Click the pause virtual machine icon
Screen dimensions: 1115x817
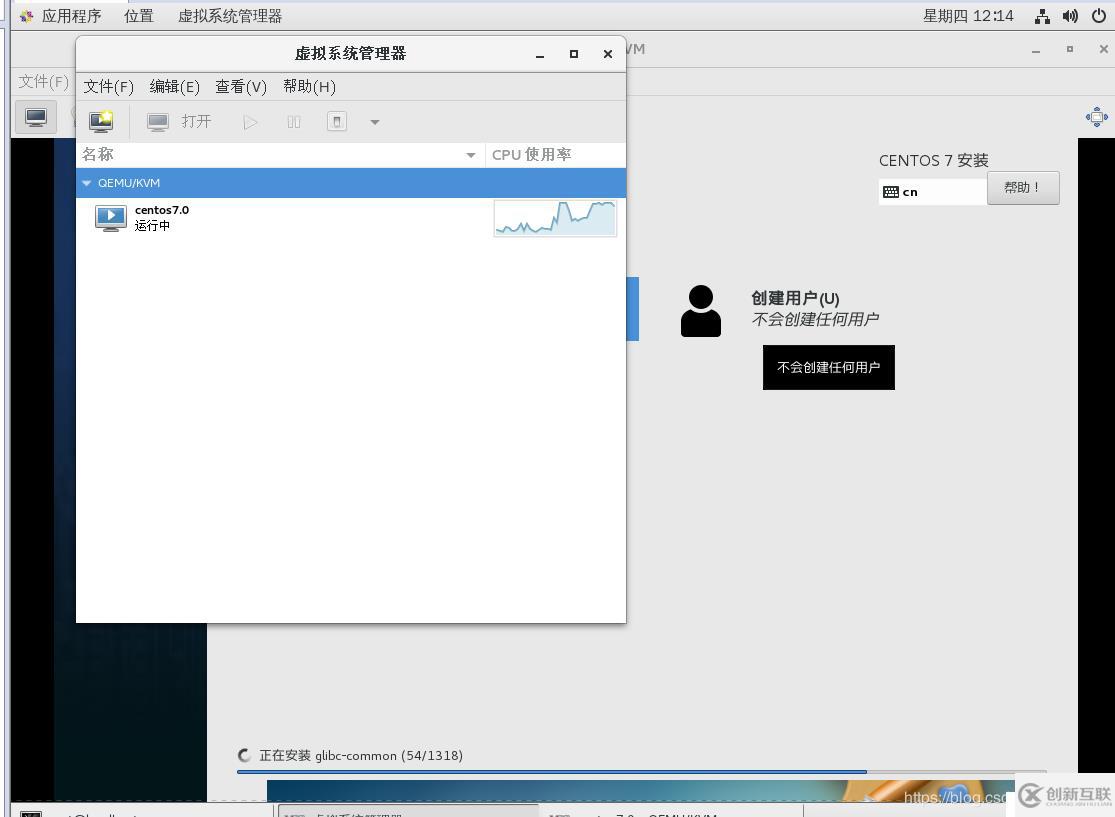pyautogui.click(x=294, y=122)
